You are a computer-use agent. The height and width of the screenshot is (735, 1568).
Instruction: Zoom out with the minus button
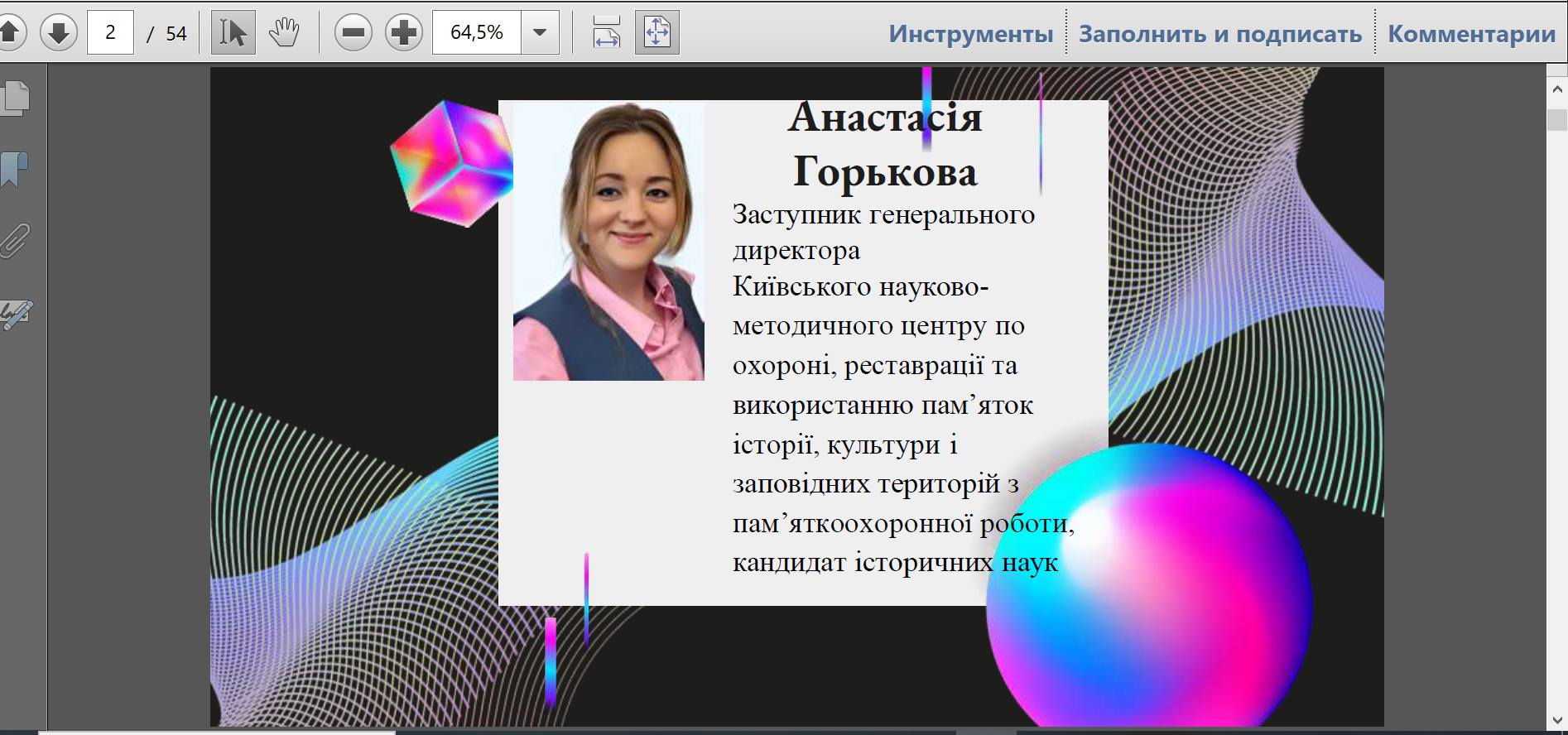[354, 33]
